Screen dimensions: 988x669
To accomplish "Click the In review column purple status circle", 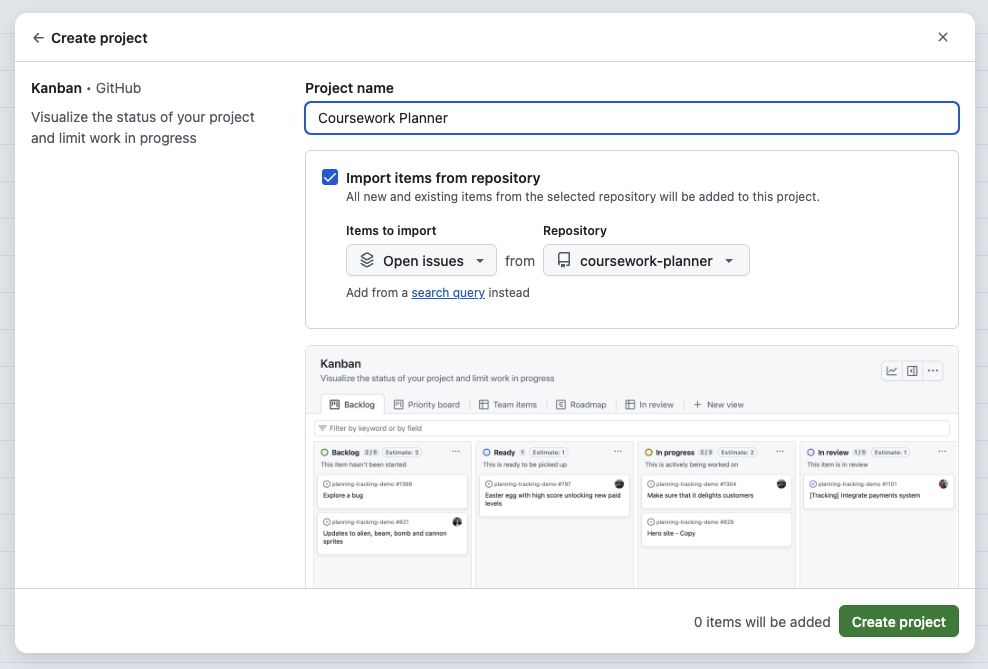I will pos(811,452).
